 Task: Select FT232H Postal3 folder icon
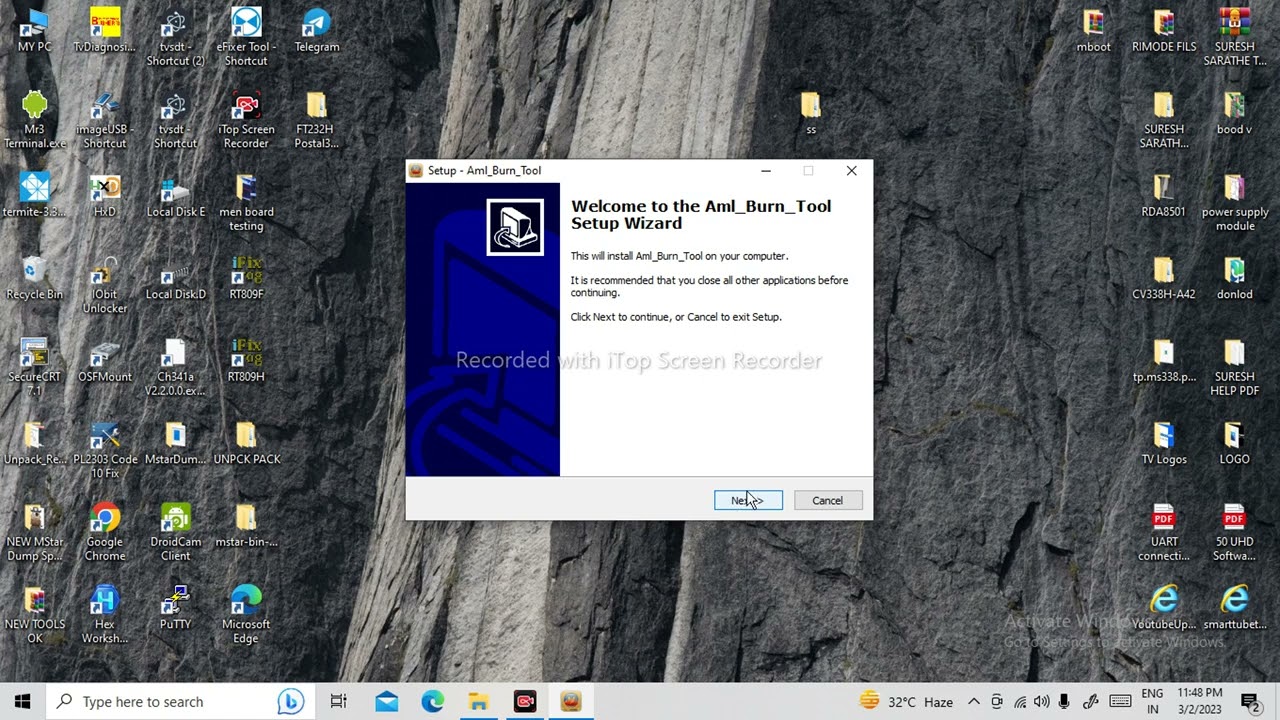[x=317, y=120]
